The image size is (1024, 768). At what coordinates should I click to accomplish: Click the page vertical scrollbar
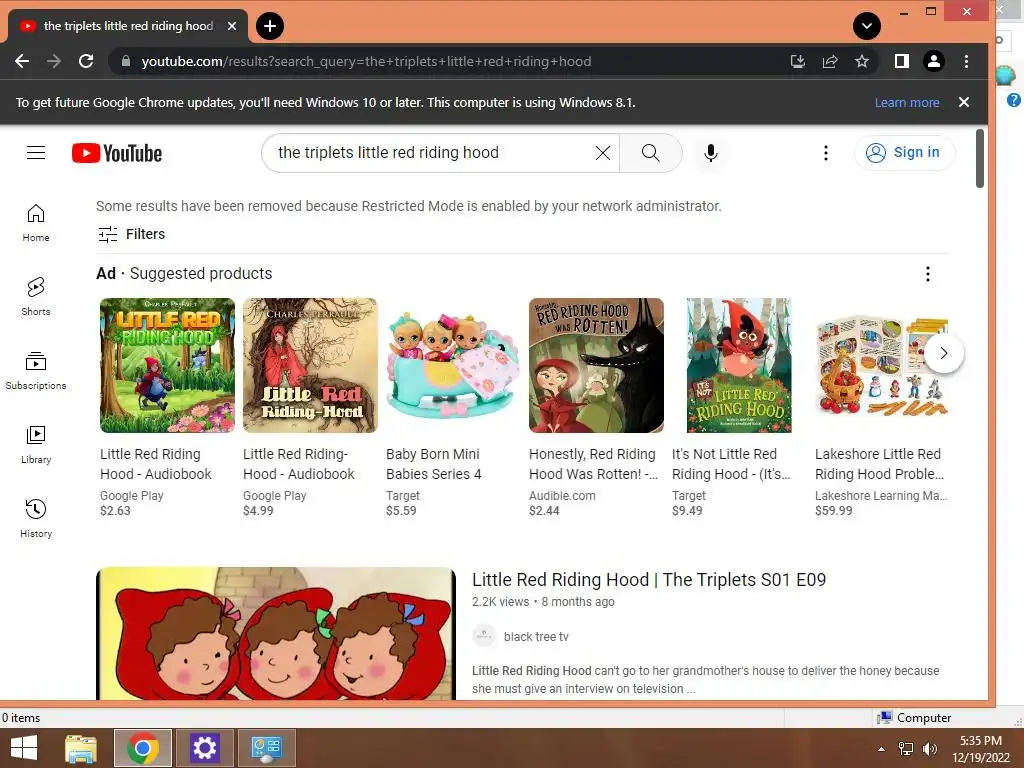pyautogui.click(x=980, y=159)
